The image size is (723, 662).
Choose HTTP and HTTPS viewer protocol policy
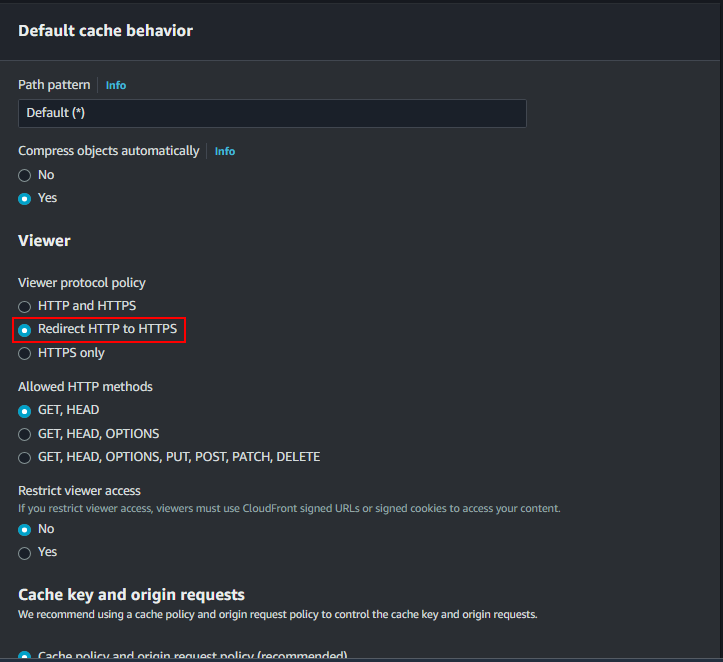tap(25, 306)
